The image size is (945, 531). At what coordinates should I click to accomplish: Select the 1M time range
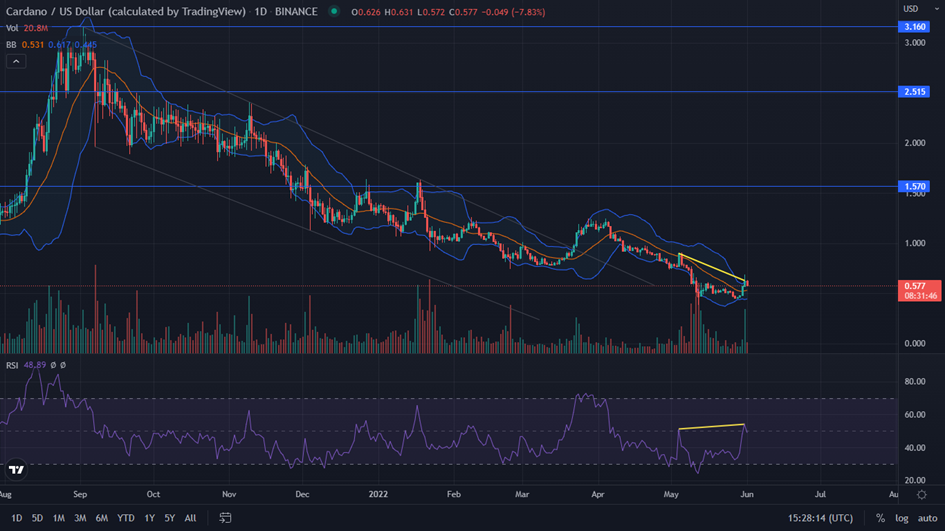pyautogui.click(x=58, y=518)
